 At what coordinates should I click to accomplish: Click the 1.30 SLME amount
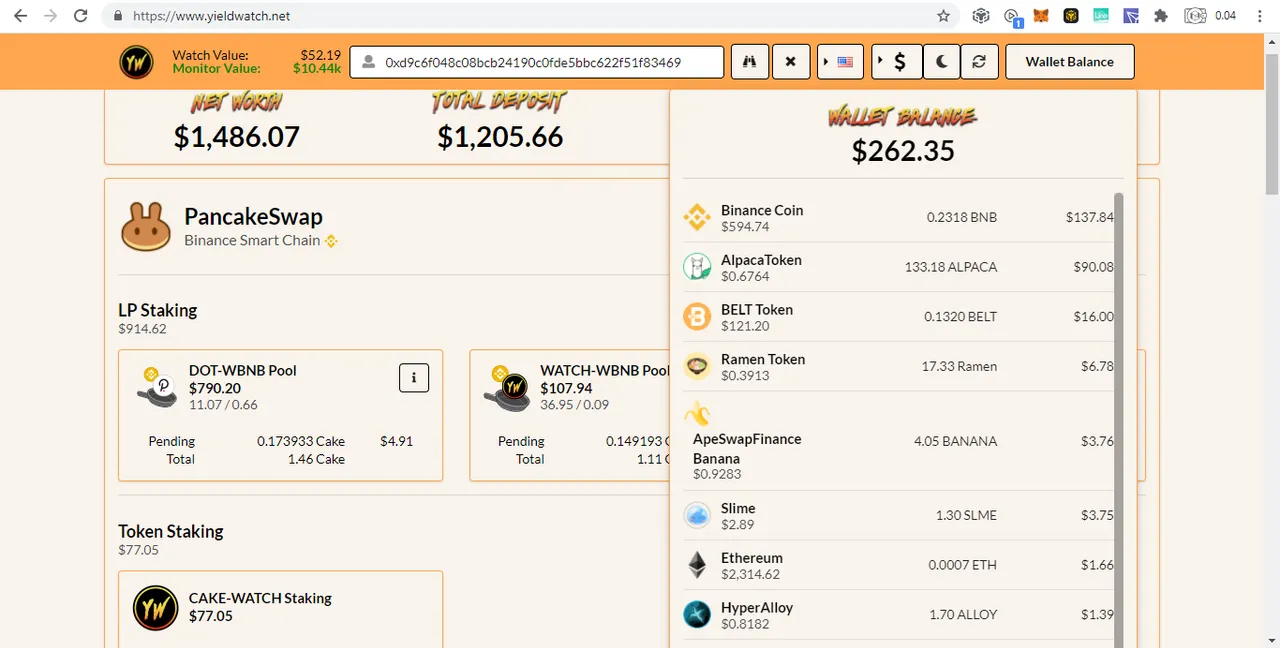(x=966, y=515)
